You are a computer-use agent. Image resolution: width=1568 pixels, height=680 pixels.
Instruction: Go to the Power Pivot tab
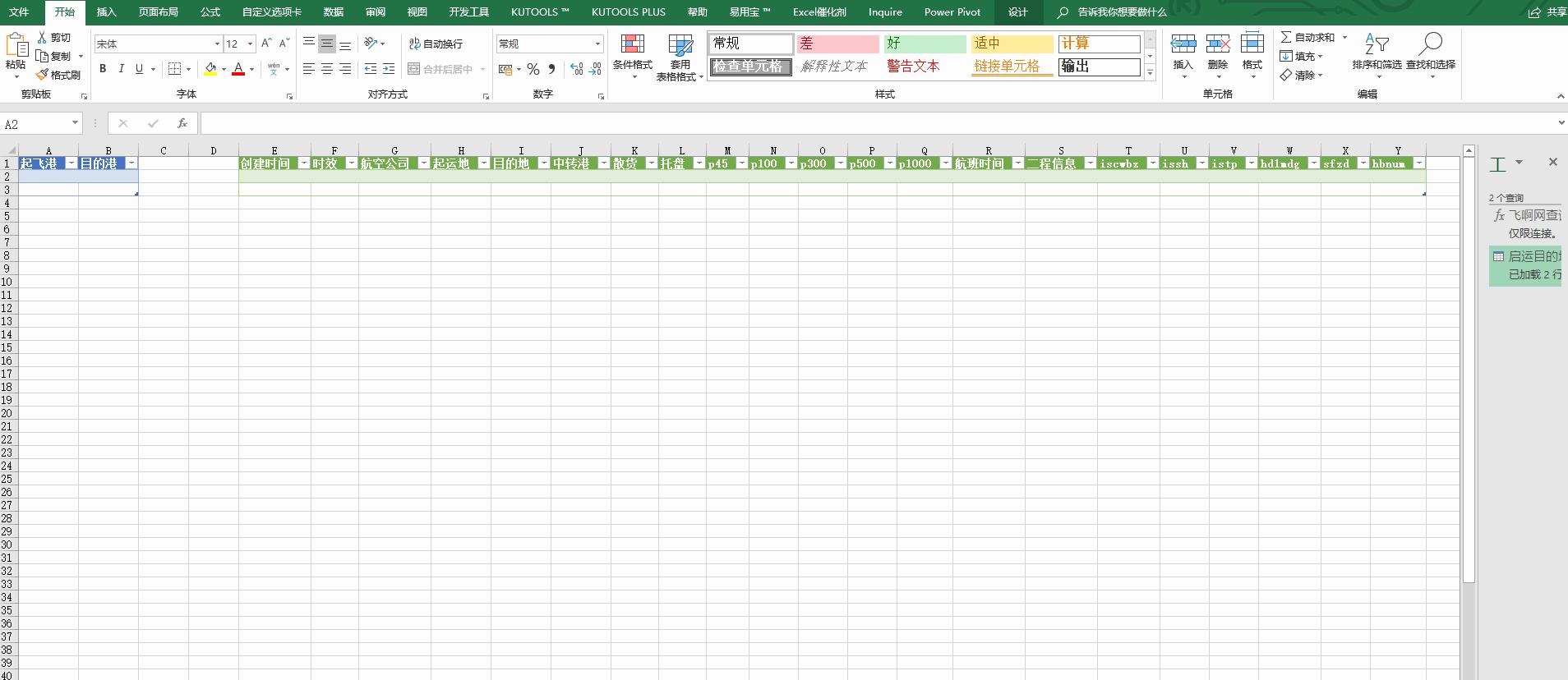(952, 12)
